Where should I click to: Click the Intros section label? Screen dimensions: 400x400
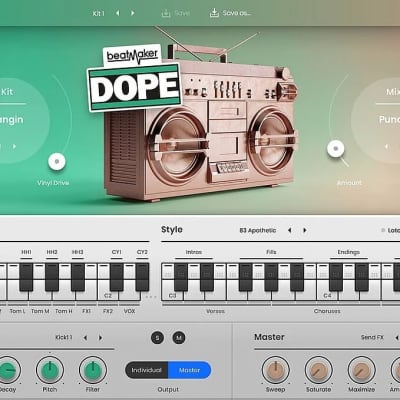tap(194, 252)
